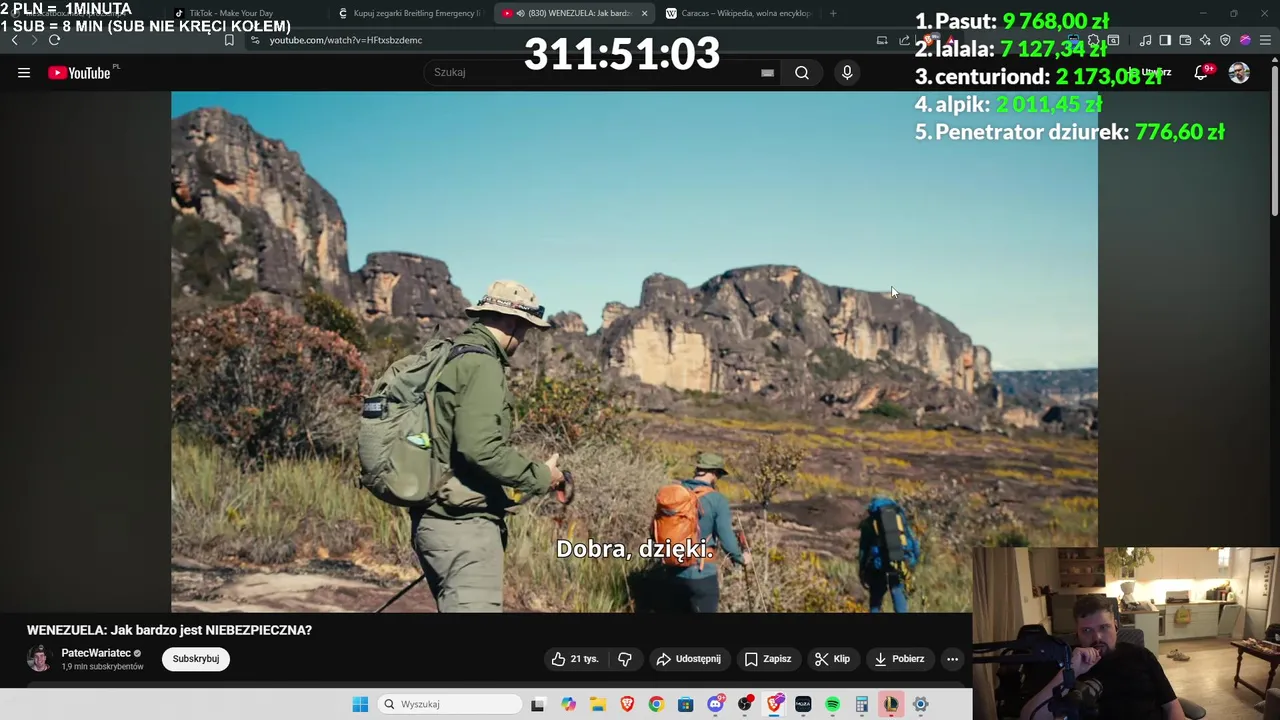Open Spotify from the taskbar
The width and height of the screenshot is (1280, 720).
click(832, 704)
